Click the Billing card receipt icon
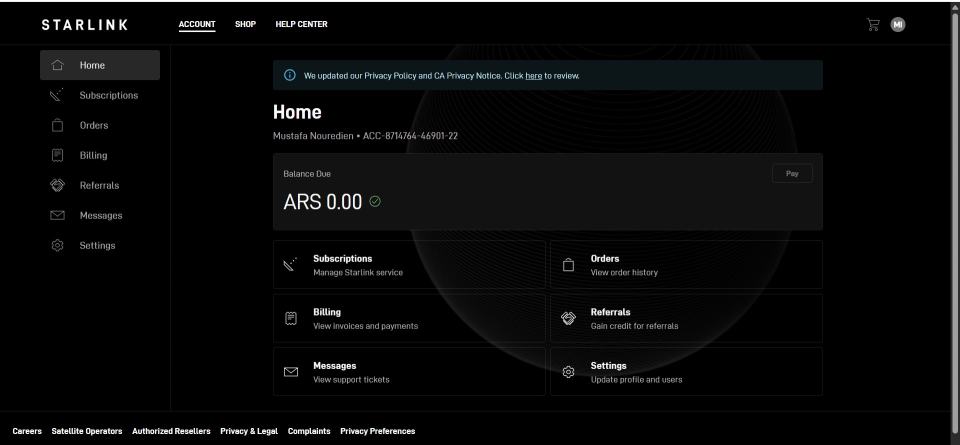This screenshot has width=960, height=445. (x=291, y=318)
